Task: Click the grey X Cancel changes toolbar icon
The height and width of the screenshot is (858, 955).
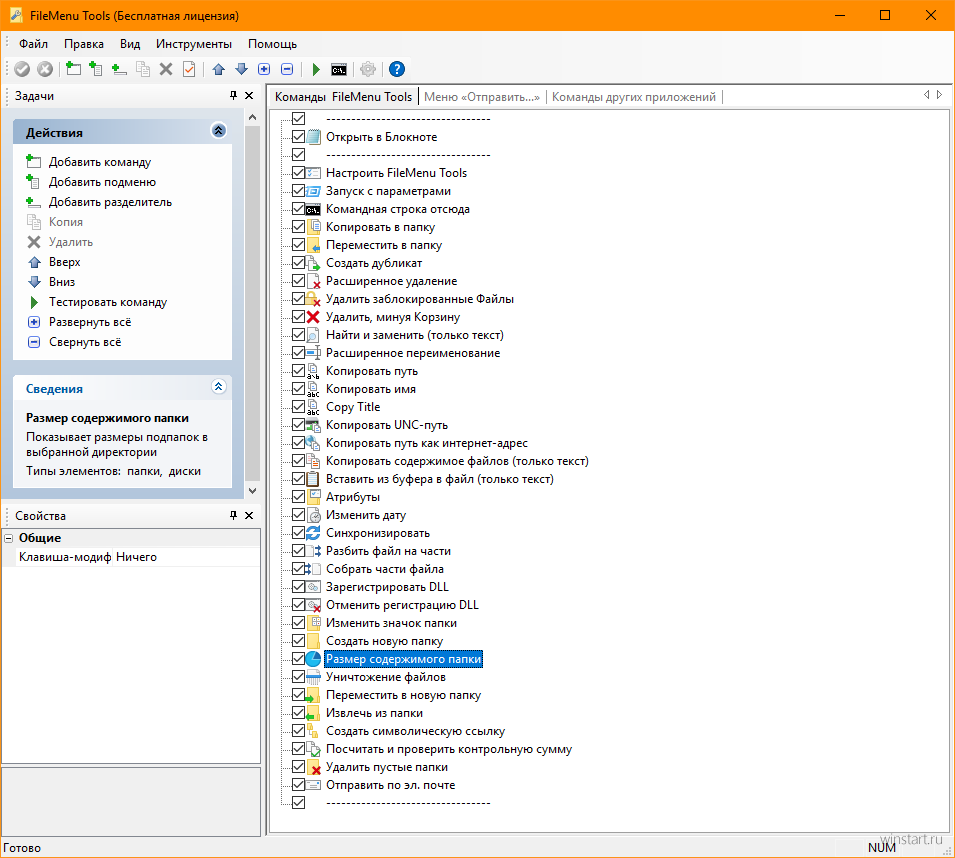Action: [45, 69]
